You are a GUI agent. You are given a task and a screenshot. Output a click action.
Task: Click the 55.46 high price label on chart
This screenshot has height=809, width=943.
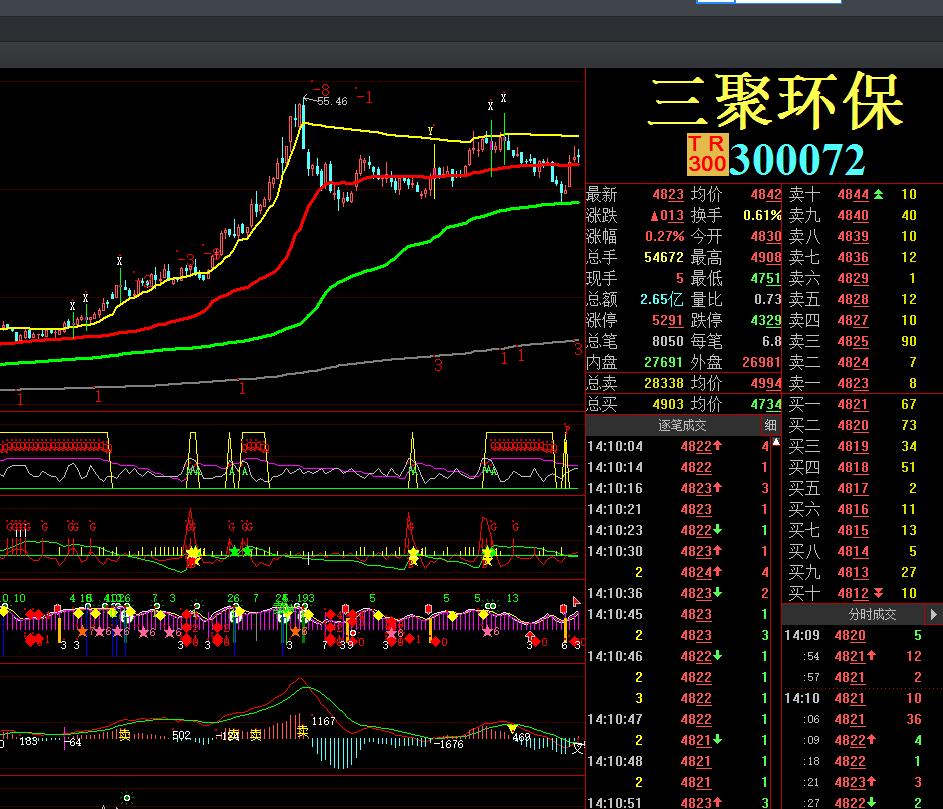point(332,101)
